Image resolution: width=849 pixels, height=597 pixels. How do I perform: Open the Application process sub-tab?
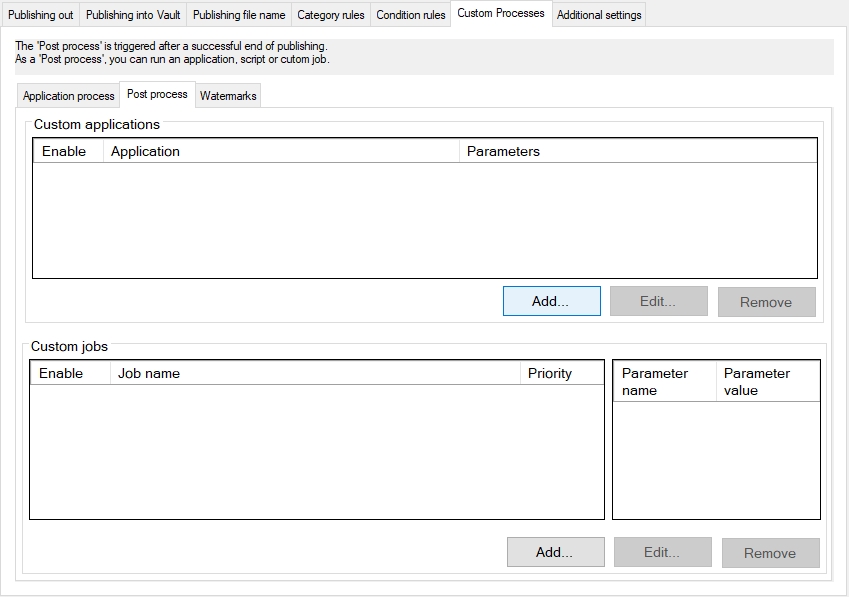(69, 96)
